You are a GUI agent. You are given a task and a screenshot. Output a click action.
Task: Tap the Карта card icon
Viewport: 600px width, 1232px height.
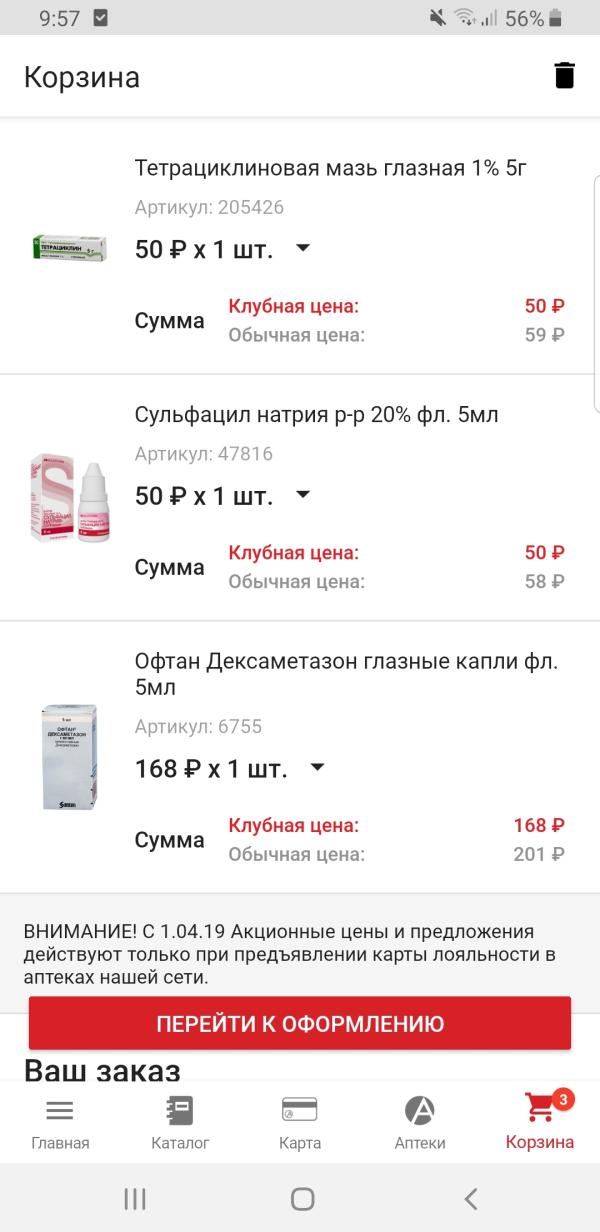click(300, 1110)
